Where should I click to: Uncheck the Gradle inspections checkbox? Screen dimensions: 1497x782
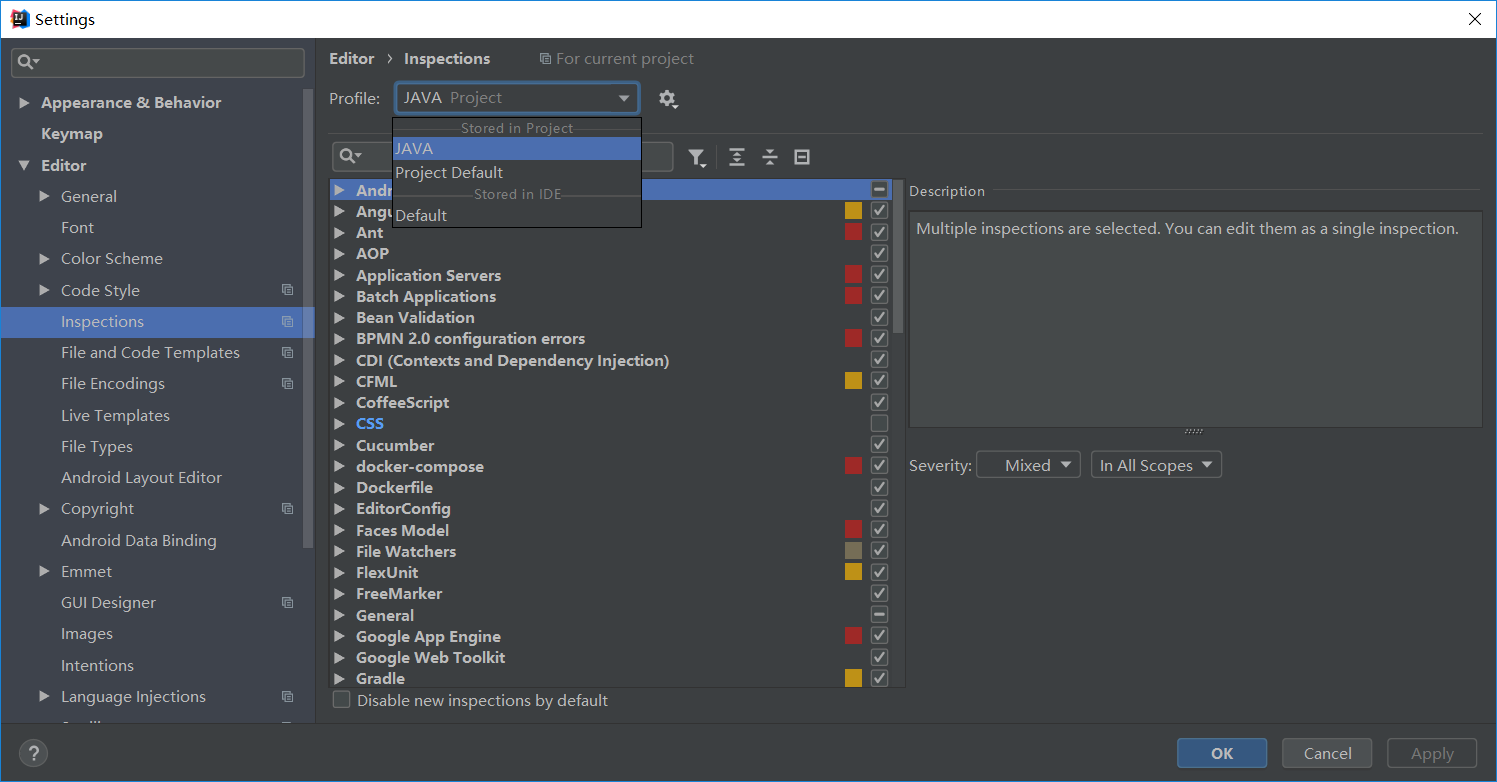point(879,678)
